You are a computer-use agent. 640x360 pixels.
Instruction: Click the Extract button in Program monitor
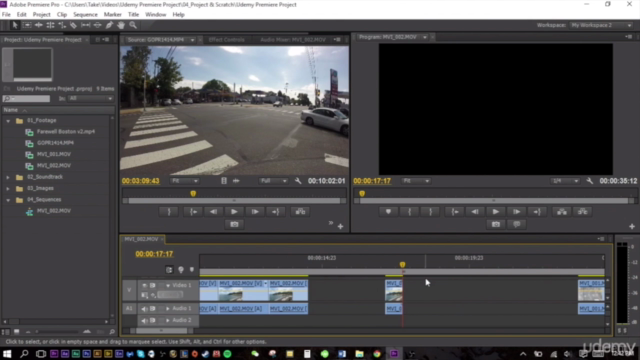click(582, 211)
